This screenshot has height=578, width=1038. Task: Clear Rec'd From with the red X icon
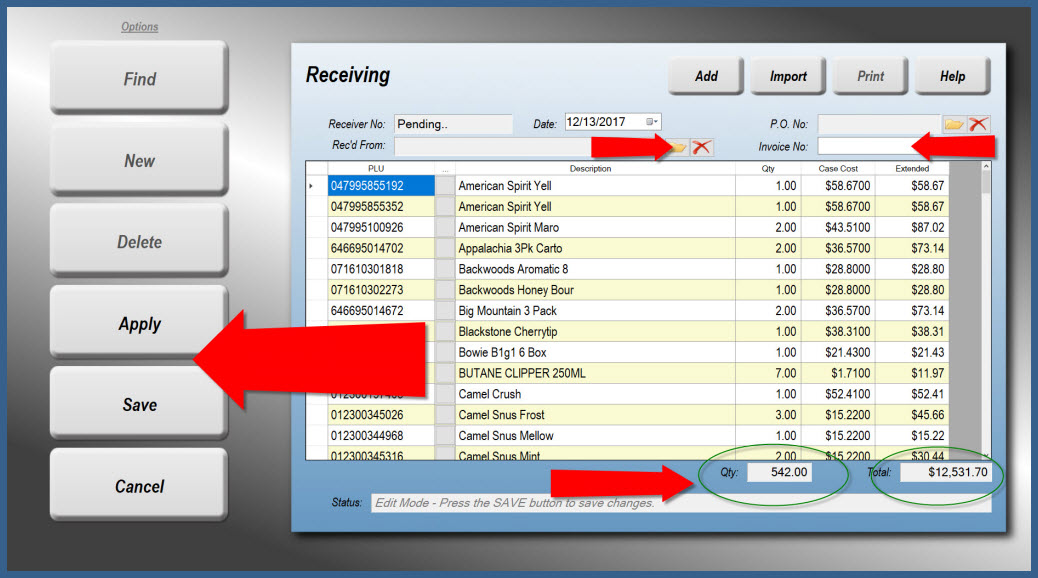[x=702, y=146]
